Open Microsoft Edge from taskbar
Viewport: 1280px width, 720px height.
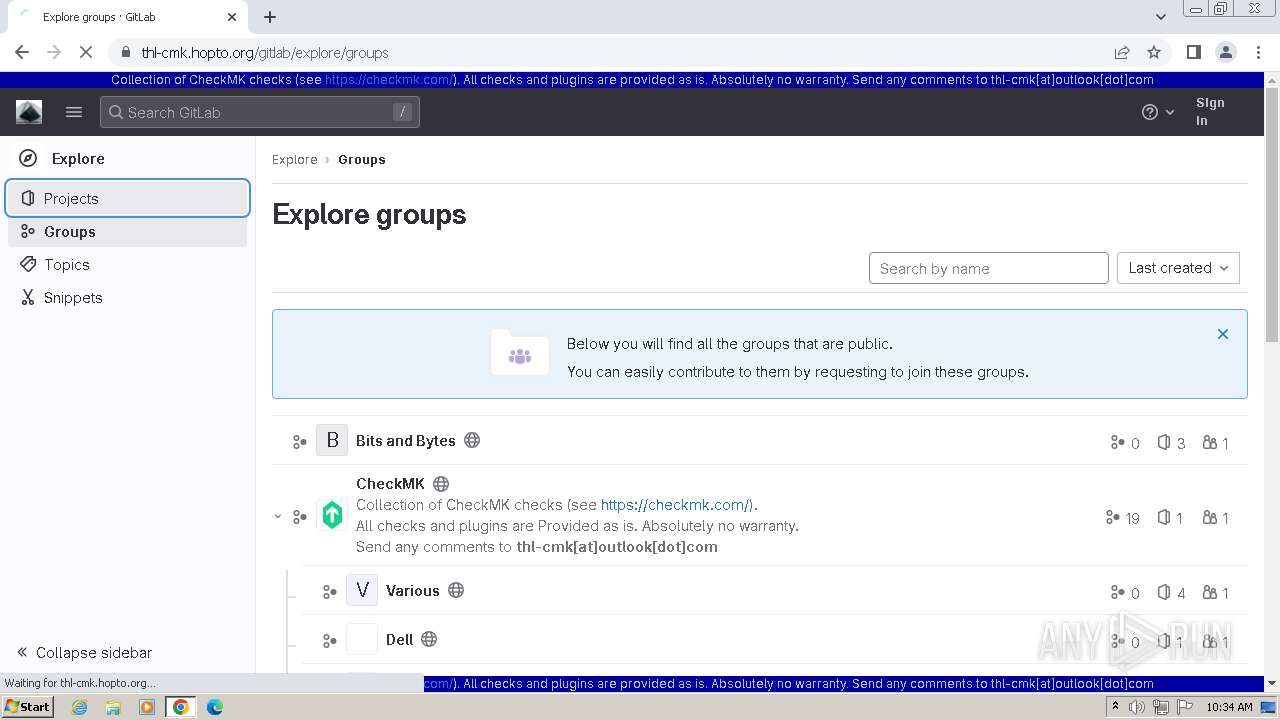(x=214, y=707)
